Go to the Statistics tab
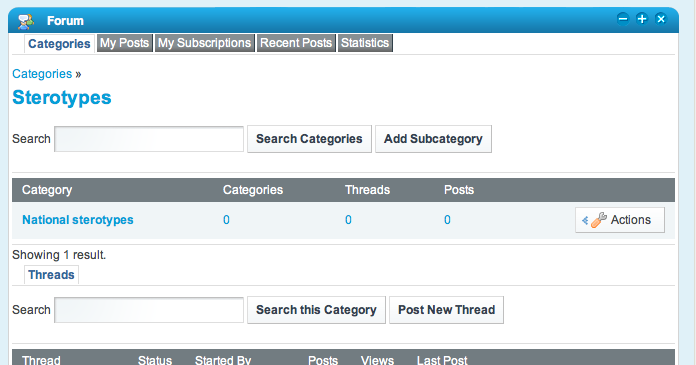 click(365, 43)
